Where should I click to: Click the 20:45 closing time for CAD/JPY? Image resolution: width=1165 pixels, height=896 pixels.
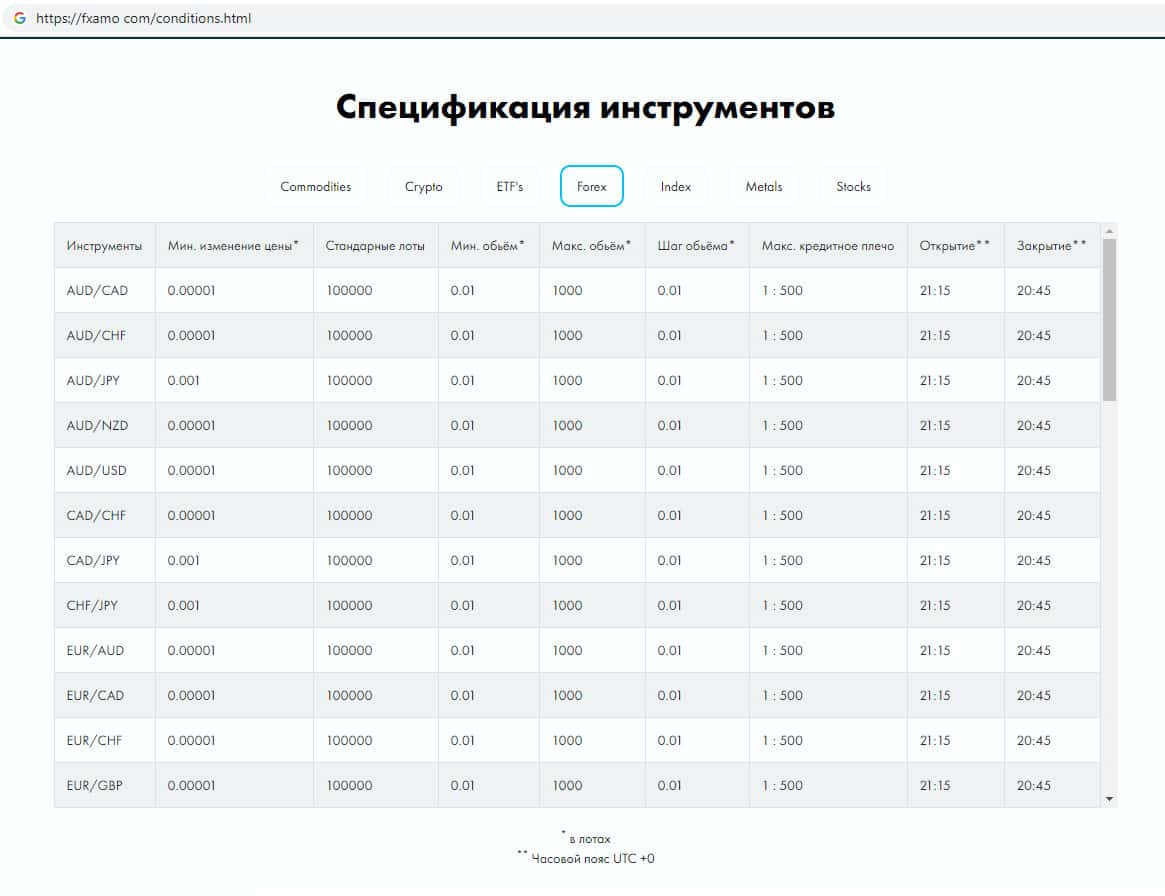pyautogui.click(x=1033, y=560)
